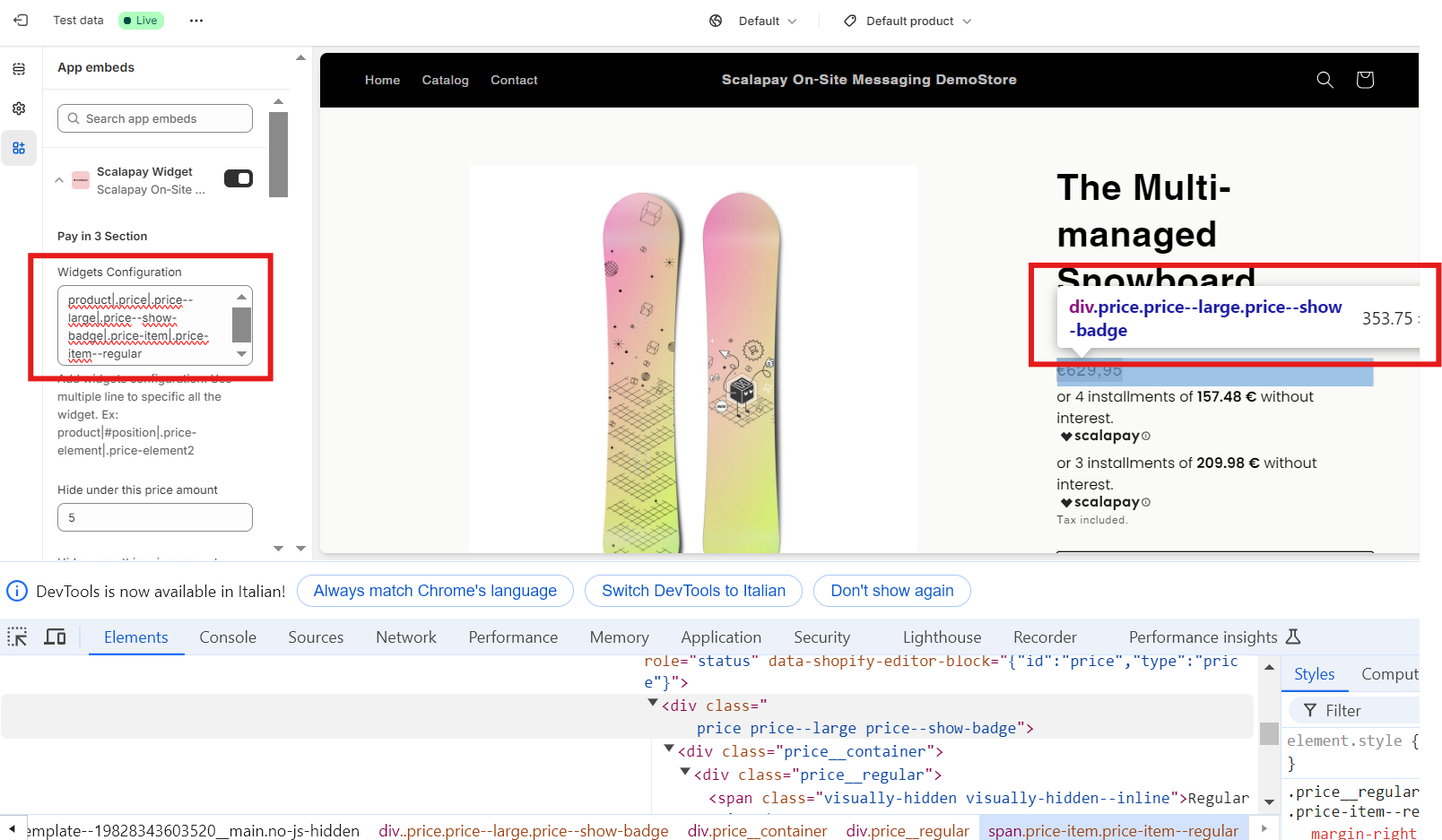Switch to the Elements tab
This screenshot has width=1442, height=840.
point(136,637)
